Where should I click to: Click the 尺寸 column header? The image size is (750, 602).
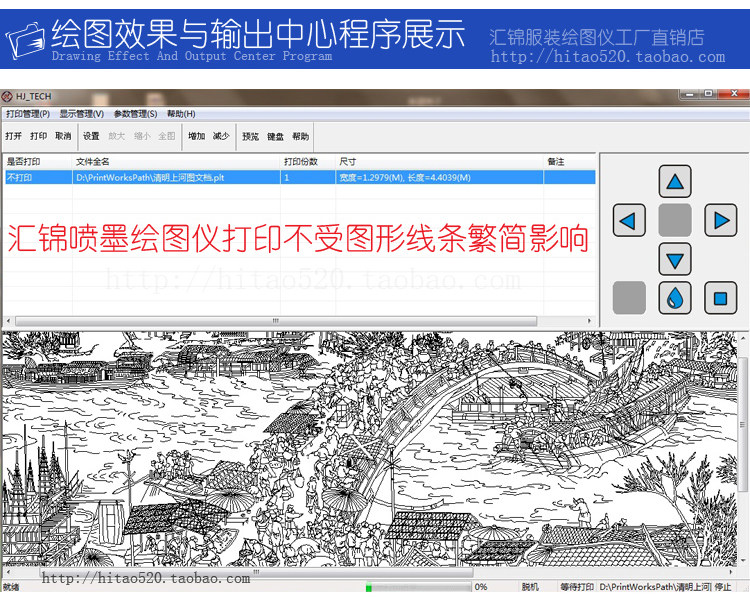pyautogui.click(x=440, y=162)
